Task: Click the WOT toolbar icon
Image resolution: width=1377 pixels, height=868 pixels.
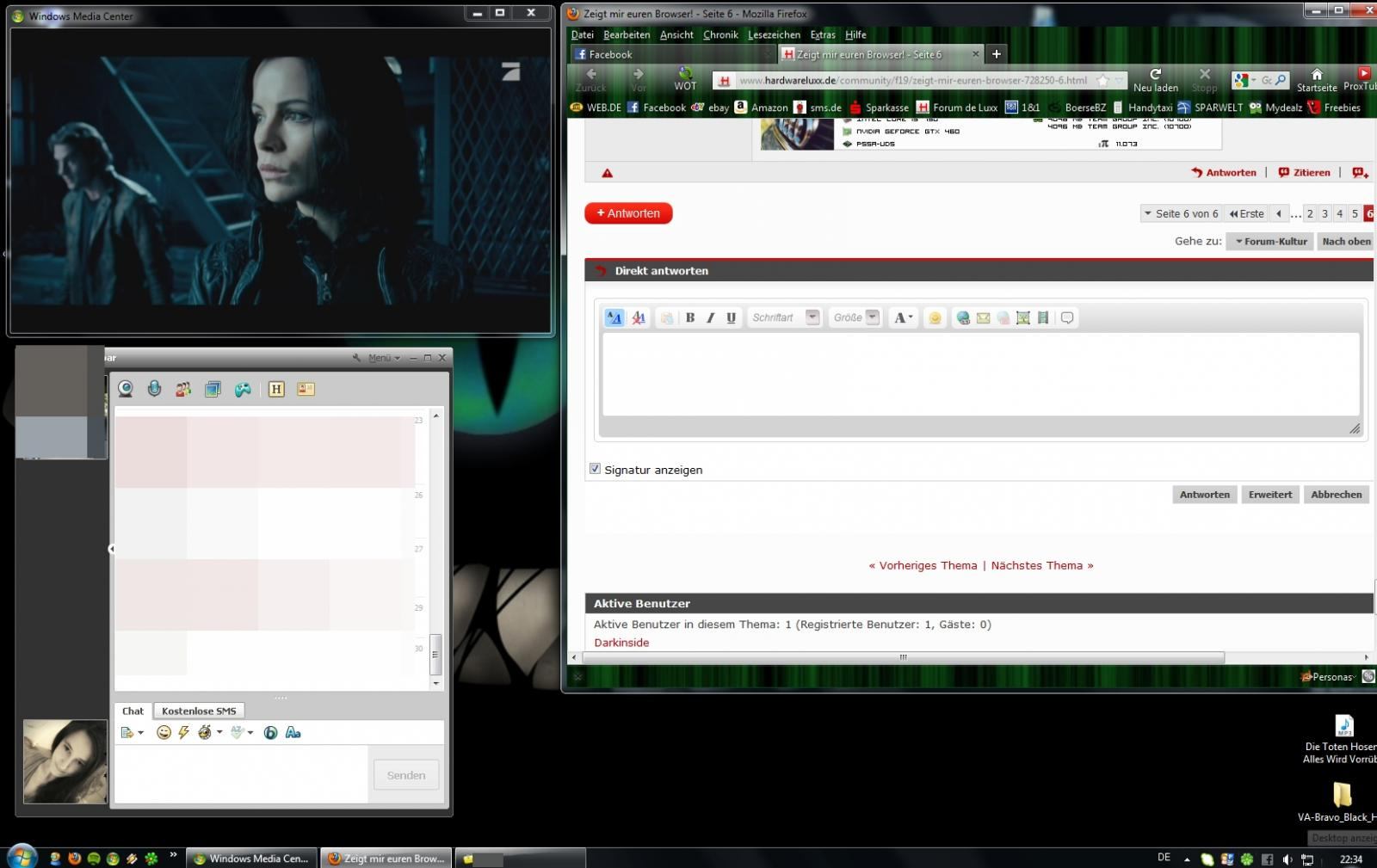Action: (x=685, y=79)
